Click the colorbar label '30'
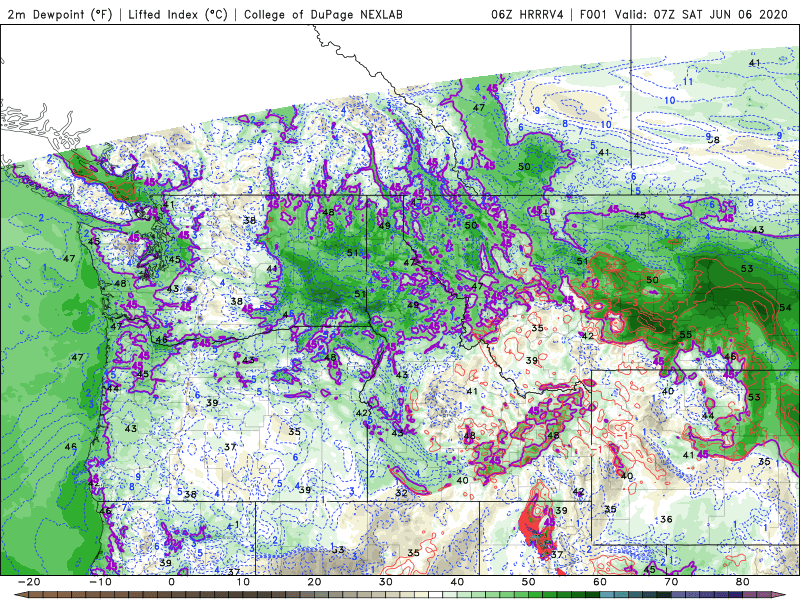 [x=386, y=582]
